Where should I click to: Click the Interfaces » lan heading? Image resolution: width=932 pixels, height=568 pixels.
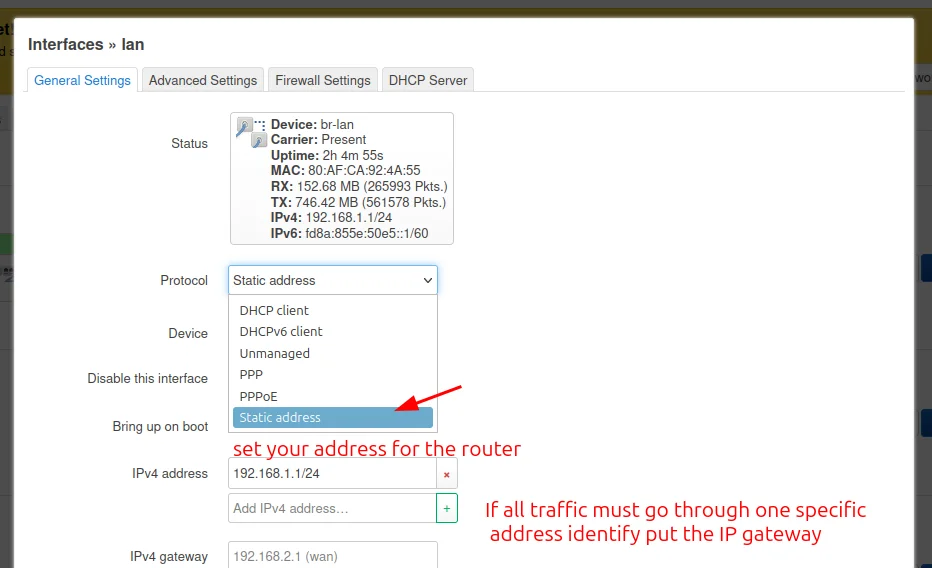(86, 45)
